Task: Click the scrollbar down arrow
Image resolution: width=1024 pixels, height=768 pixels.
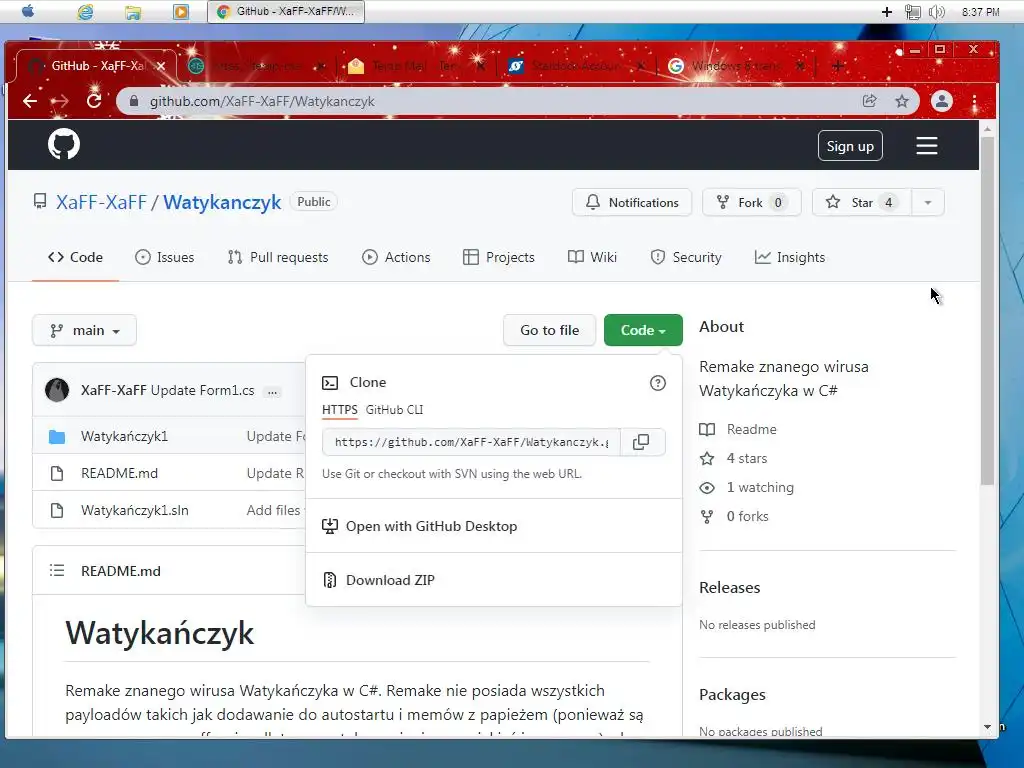Action: [987, 727]
